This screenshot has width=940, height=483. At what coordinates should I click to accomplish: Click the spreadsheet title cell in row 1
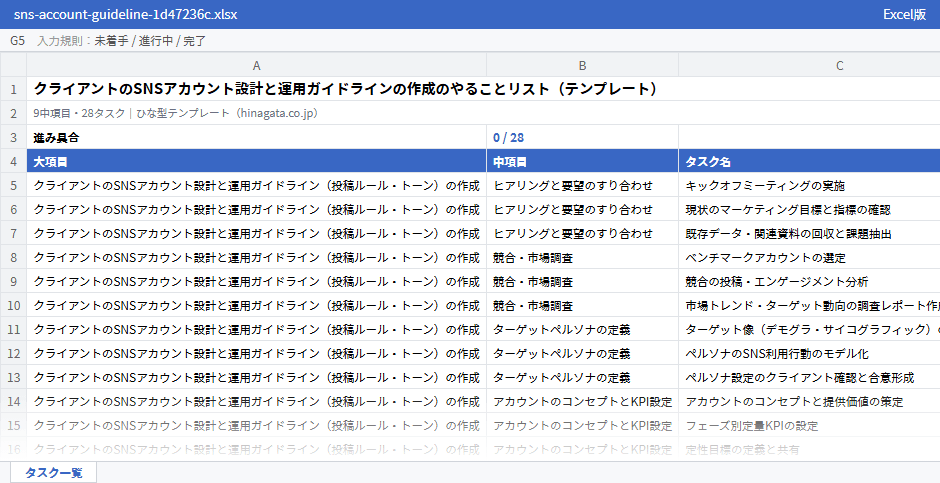483,89
